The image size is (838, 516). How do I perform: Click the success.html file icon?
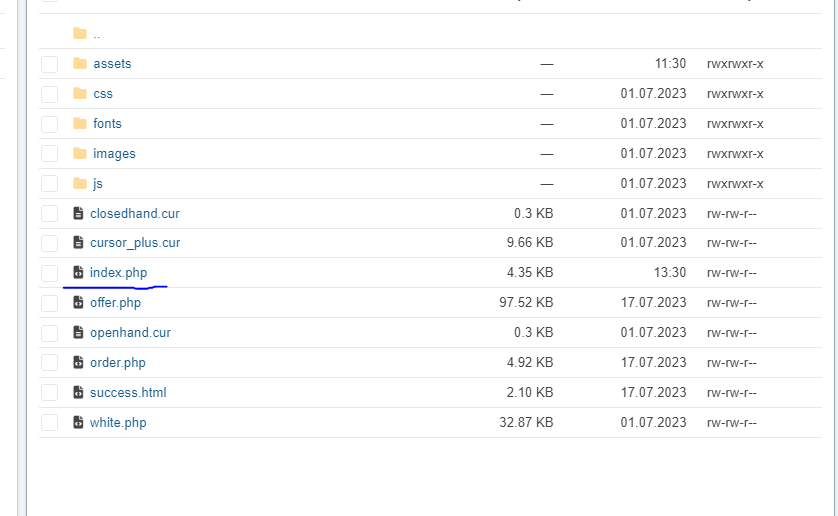tap(79, 392)
